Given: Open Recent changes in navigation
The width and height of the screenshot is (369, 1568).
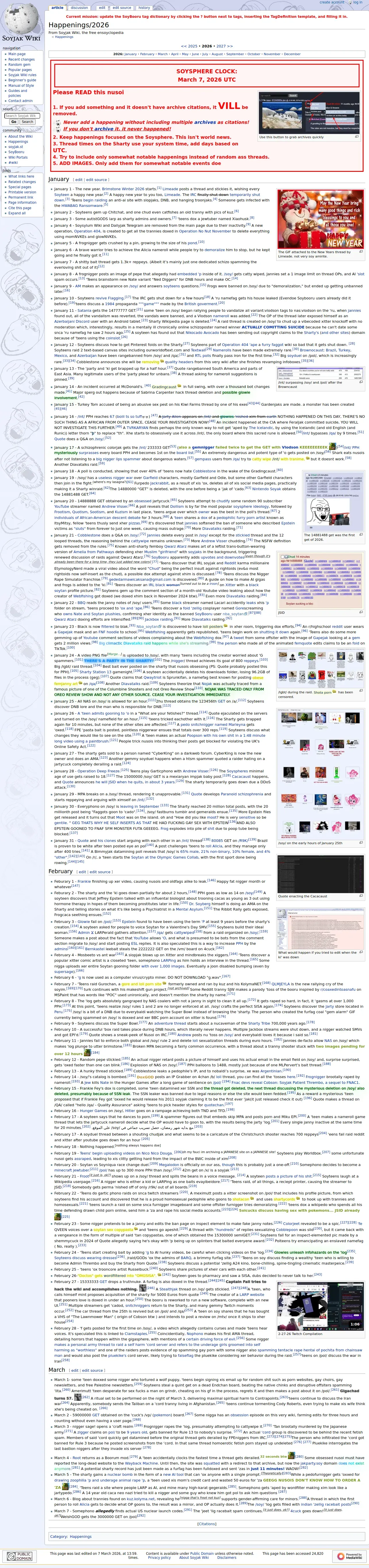Looking at the screenshot, I should (21, 60).
